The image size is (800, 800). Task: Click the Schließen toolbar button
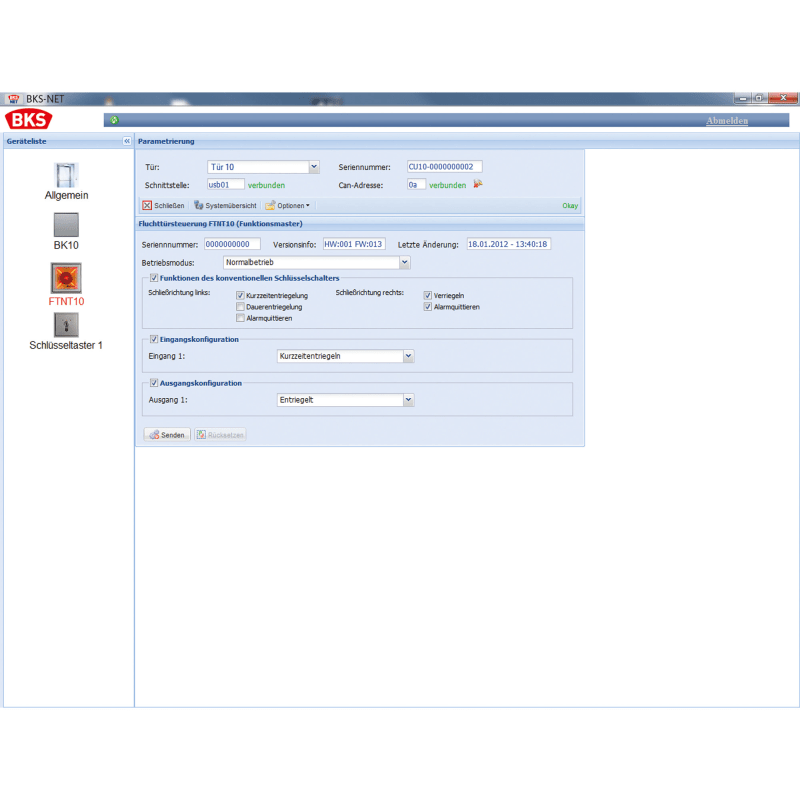tap(164, 205)
